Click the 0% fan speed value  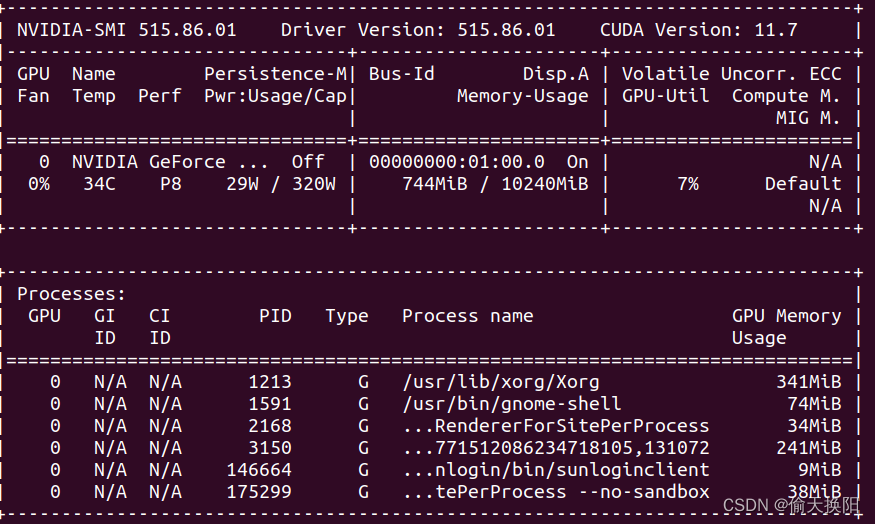[x=39, y=184]
